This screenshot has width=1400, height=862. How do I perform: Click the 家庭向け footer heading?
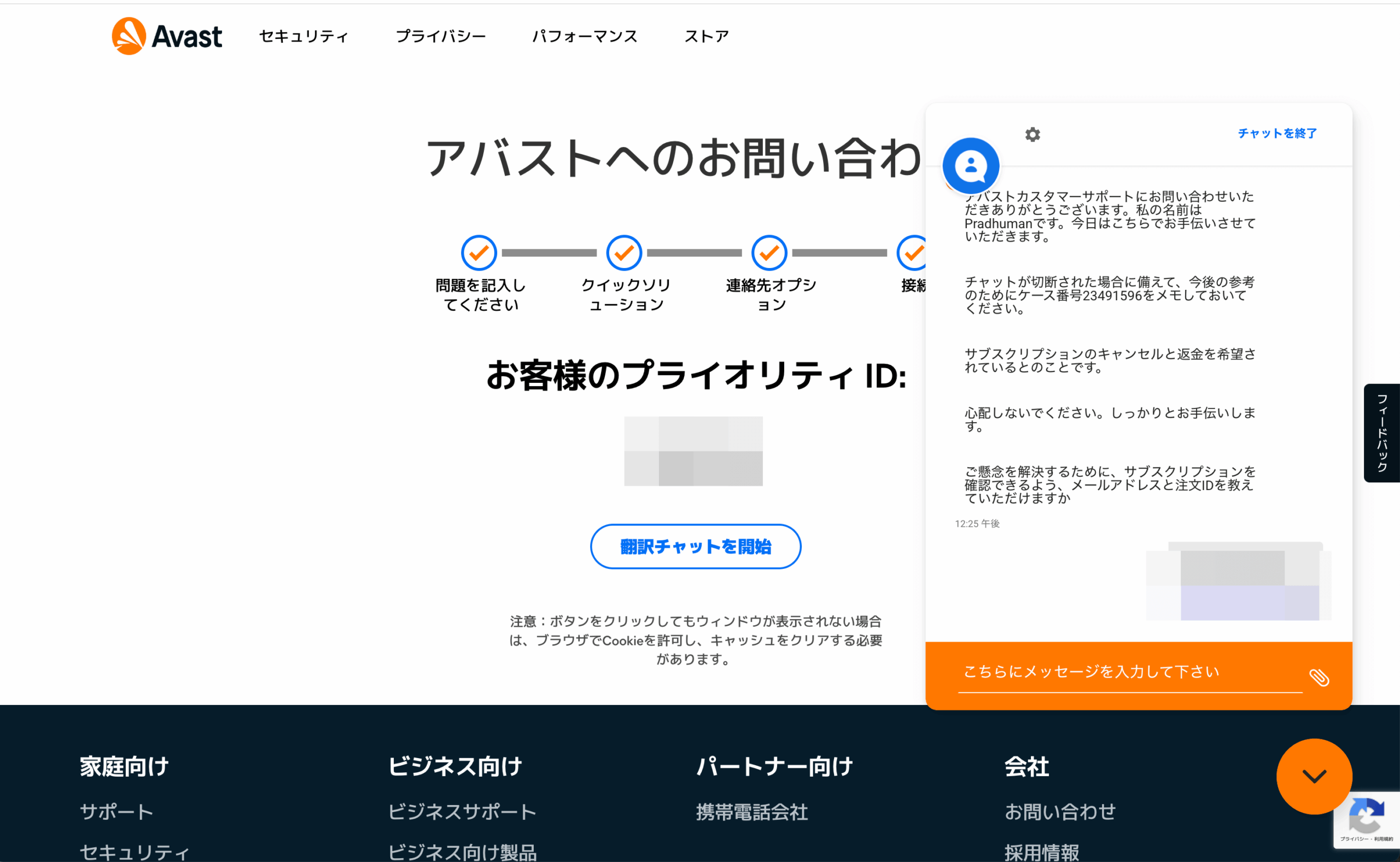[x=124, y=766]
